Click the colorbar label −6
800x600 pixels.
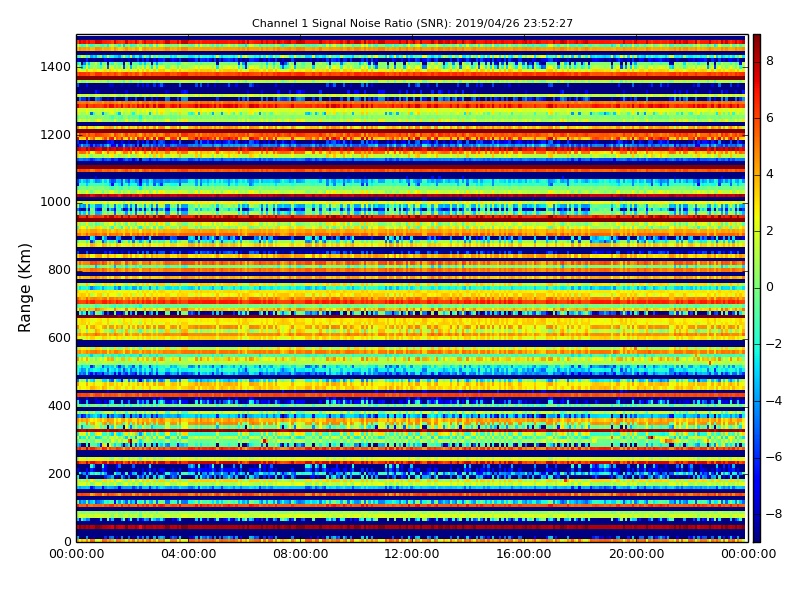pyautogui.click(x=774, y=457)
